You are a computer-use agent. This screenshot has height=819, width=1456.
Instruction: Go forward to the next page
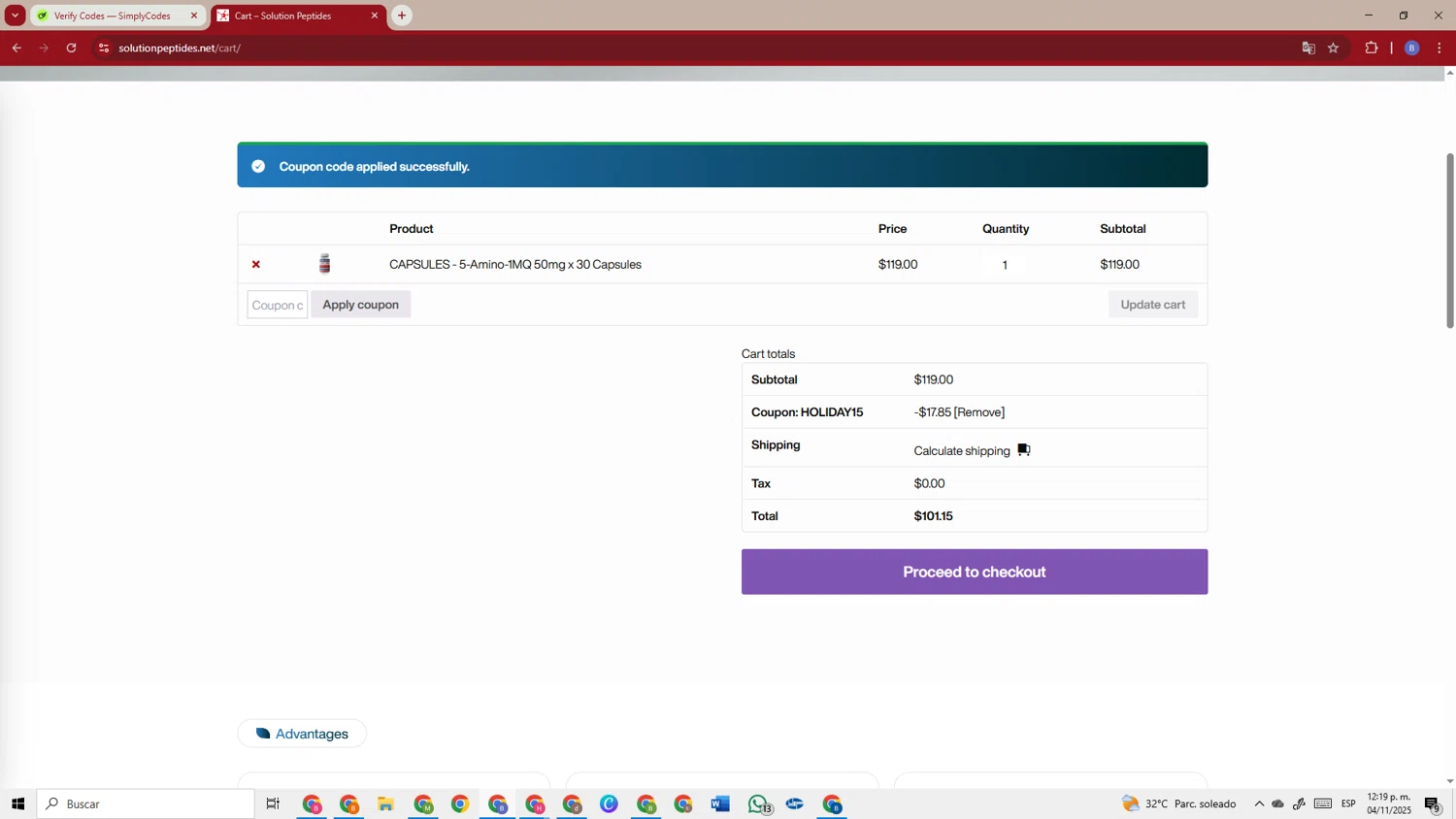(44, 48)
